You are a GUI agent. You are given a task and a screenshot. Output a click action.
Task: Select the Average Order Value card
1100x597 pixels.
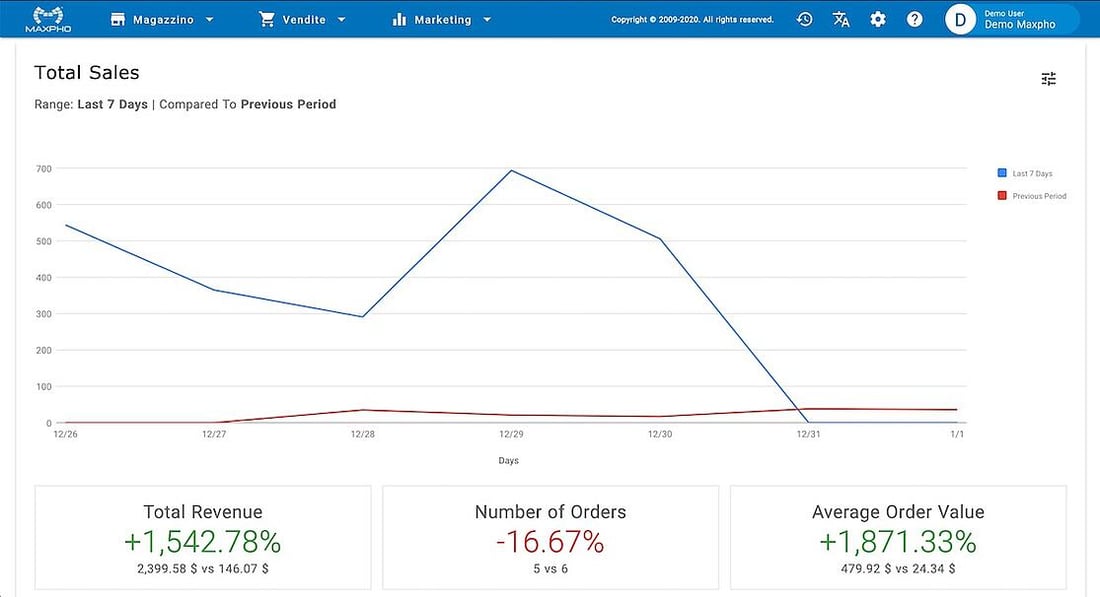[x=898, y=537]
